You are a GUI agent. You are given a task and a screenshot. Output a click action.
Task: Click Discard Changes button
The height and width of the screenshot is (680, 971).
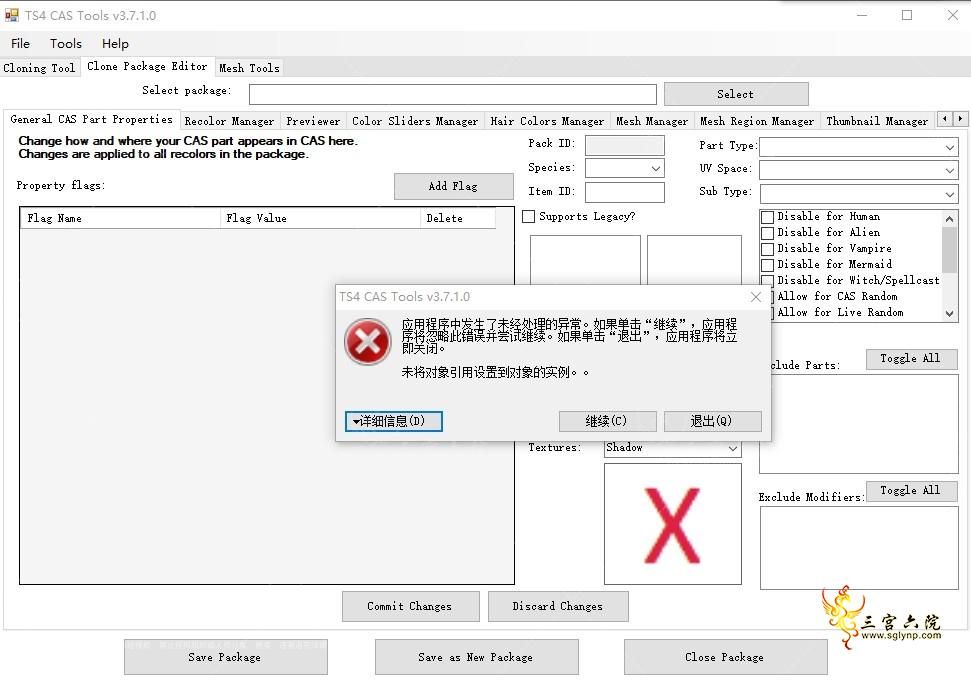(x=558, y=606)
